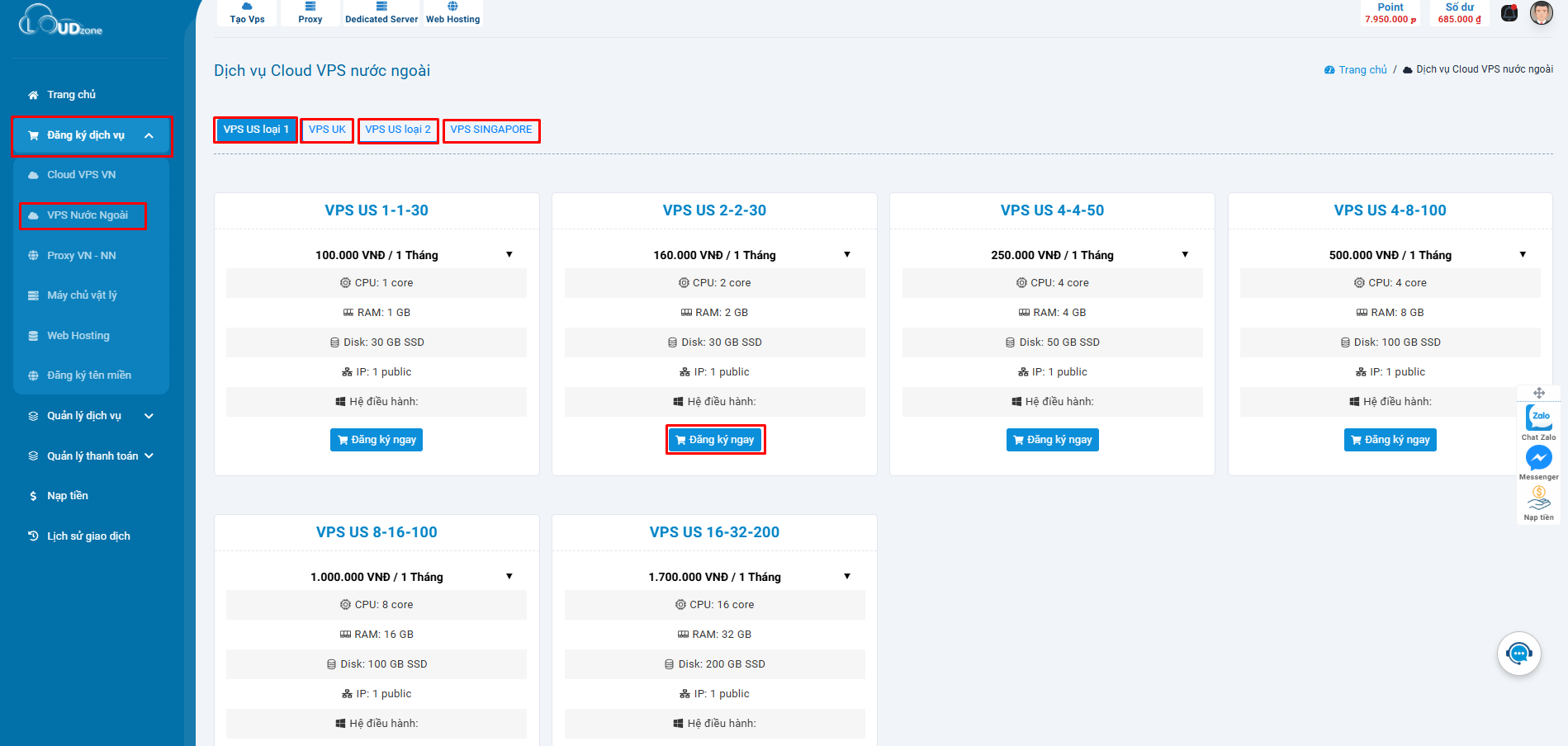Click Đăng ký ngay for VPS US 2-2-30
Viewport: 1568px width, 746px height.
(715, 440)
